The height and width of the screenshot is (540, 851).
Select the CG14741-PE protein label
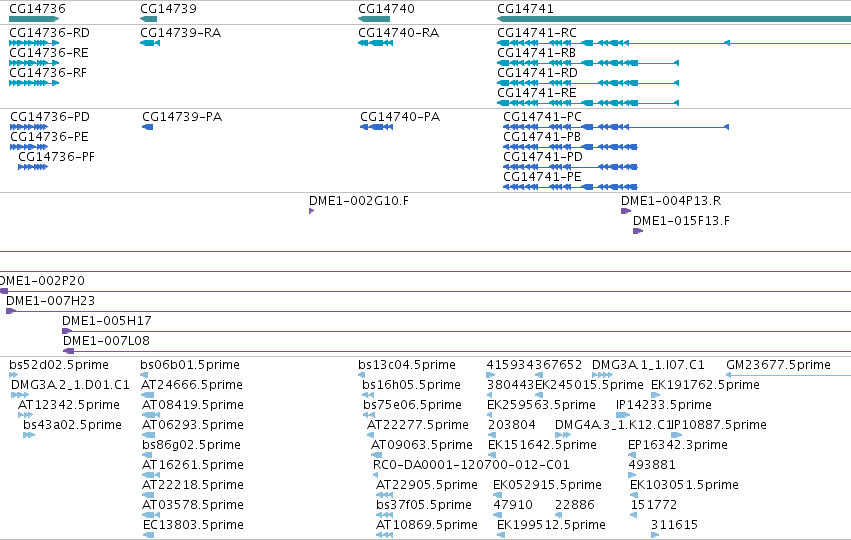click(542, 177)
